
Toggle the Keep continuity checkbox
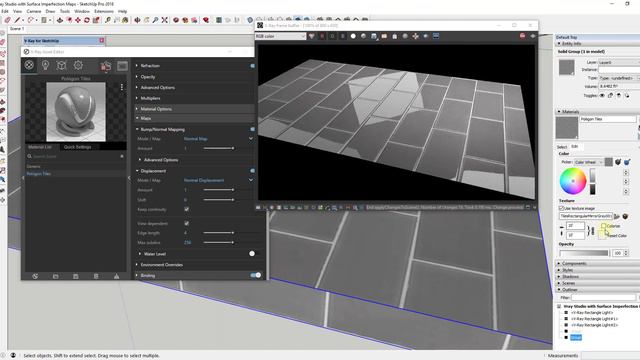tap(187, 209)
